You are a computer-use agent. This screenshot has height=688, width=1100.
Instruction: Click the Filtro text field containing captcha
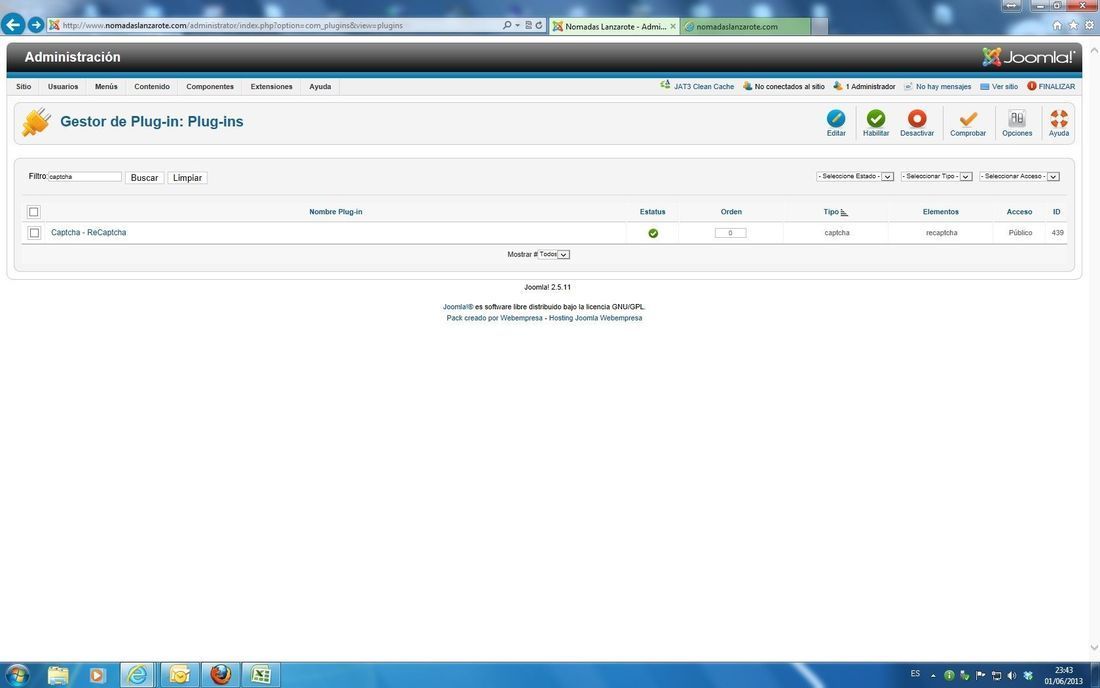click(x=84, y=177)
